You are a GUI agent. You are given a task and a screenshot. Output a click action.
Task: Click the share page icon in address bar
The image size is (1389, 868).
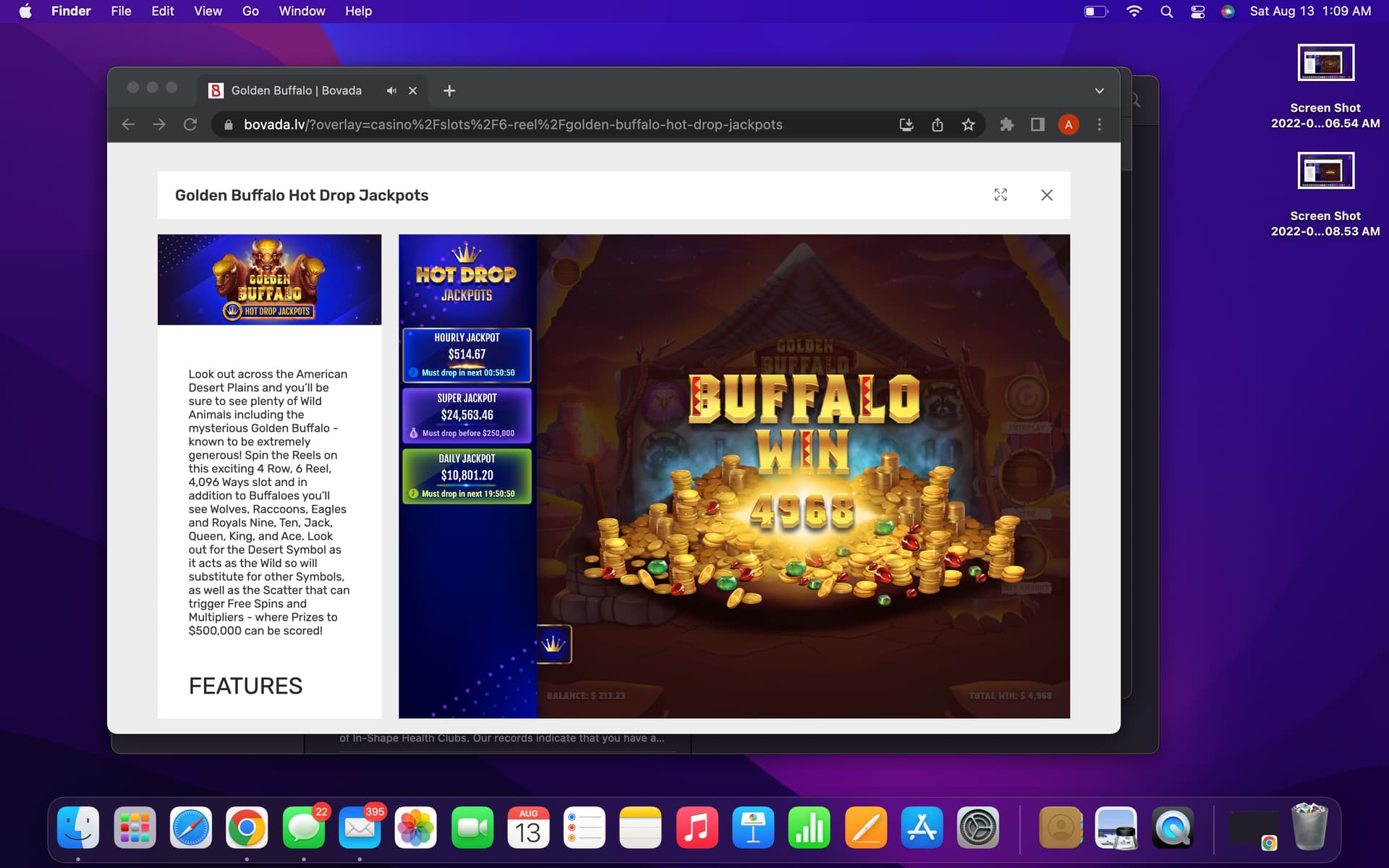[938, 124]
